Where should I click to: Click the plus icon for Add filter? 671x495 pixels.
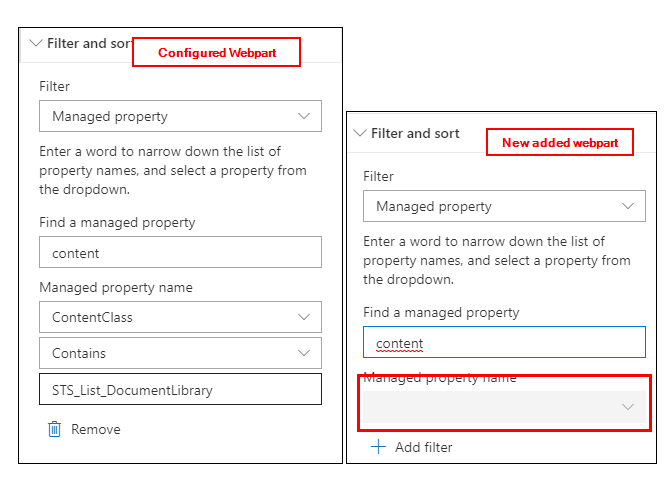coord(378,447)
